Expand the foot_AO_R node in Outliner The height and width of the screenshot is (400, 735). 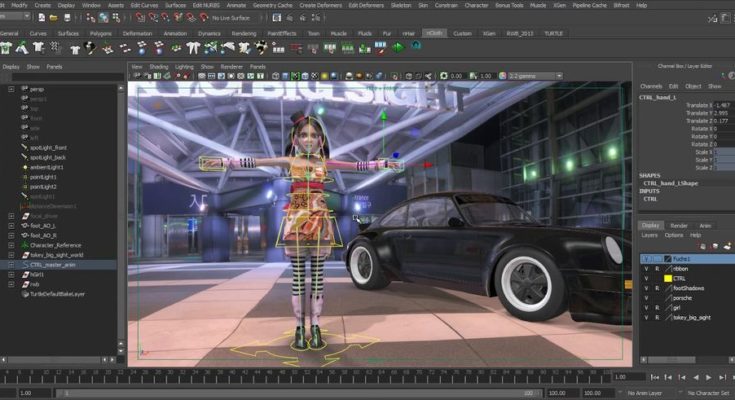coord(11,235)
